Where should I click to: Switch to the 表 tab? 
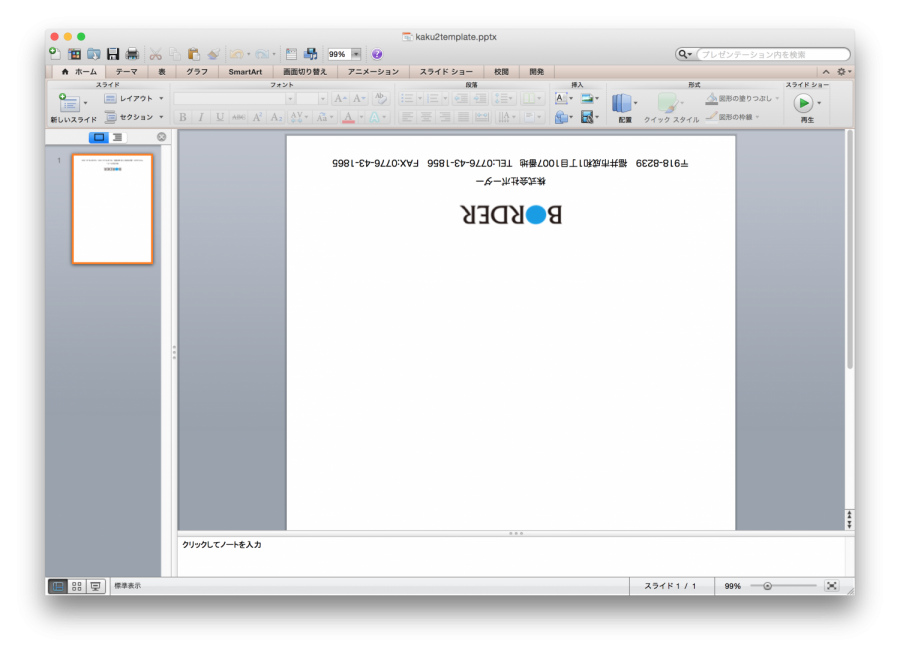pyautogui.click(x=162, y=72)
